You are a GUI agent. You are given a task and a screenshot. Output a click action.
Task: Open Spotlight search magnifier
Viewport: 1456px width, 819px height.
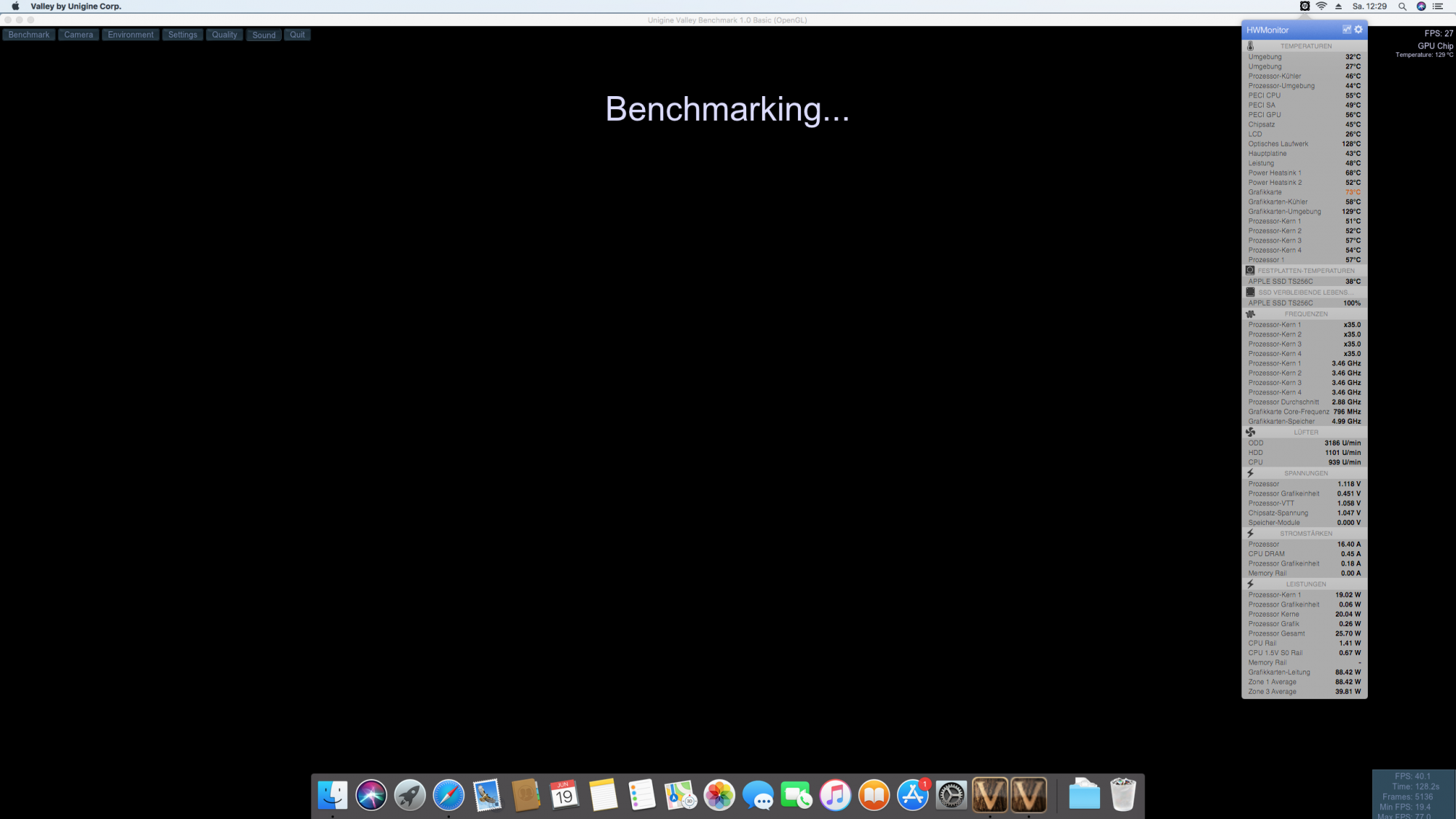pos(1402,7)
